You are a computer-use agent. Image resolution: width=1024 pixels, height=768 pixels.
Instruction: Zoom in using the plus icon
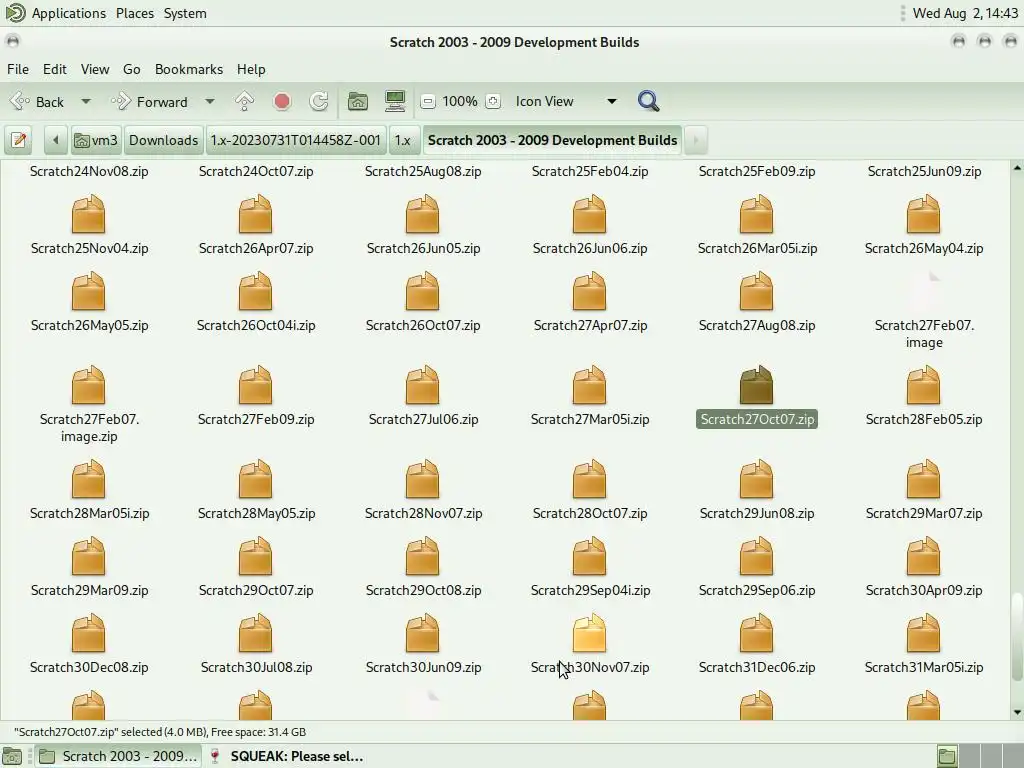pyautogui.click(x=493, y=101)
